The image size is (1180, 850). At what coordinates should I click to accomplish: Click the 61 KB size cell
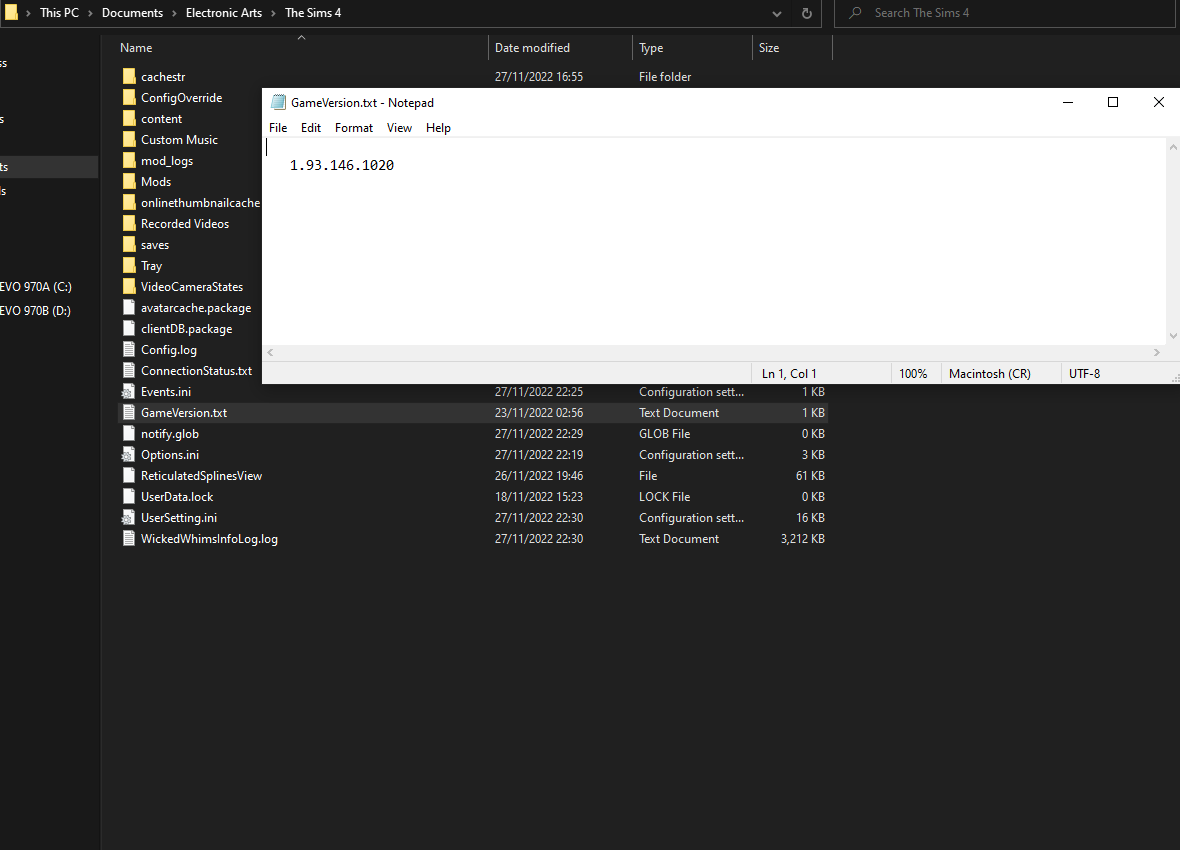click(x=810, y=476)
